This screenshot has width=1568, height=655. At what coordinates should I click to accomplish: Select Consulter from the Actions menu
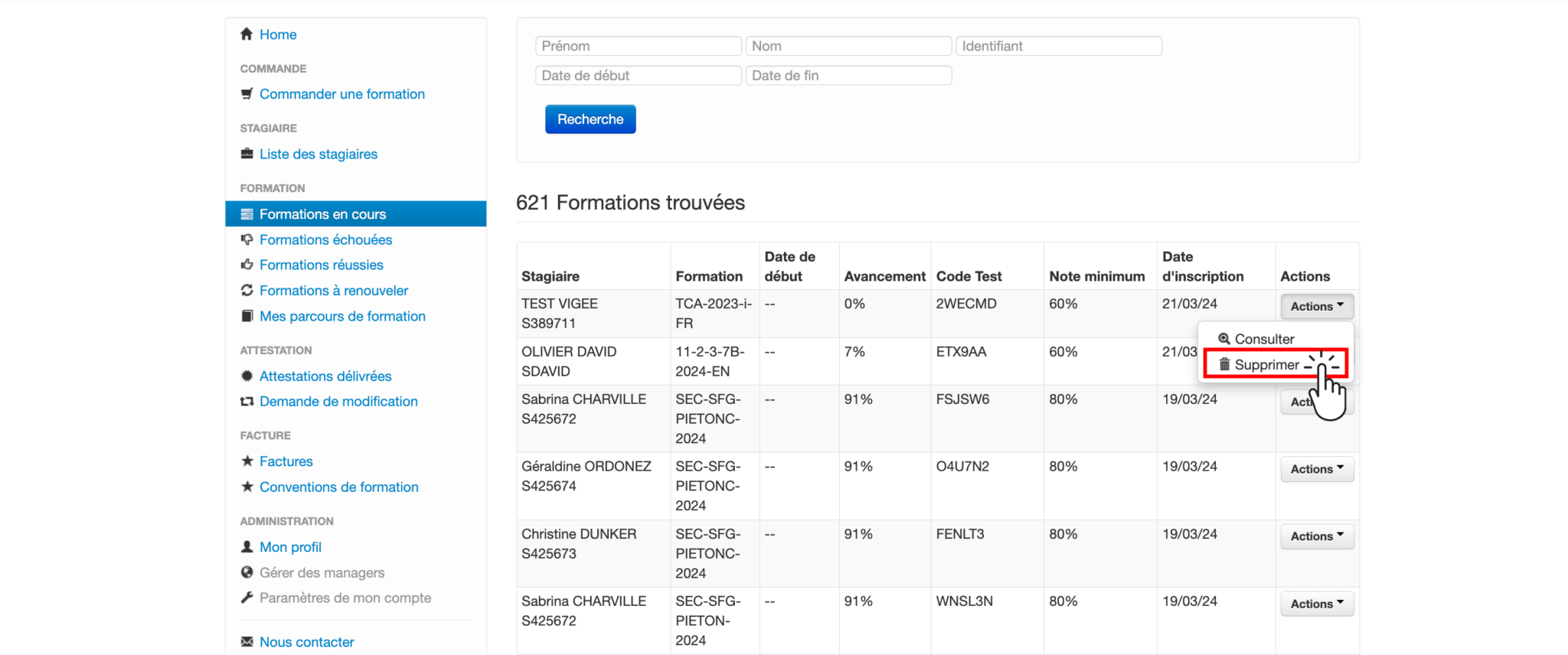[x=1263, y=339]
